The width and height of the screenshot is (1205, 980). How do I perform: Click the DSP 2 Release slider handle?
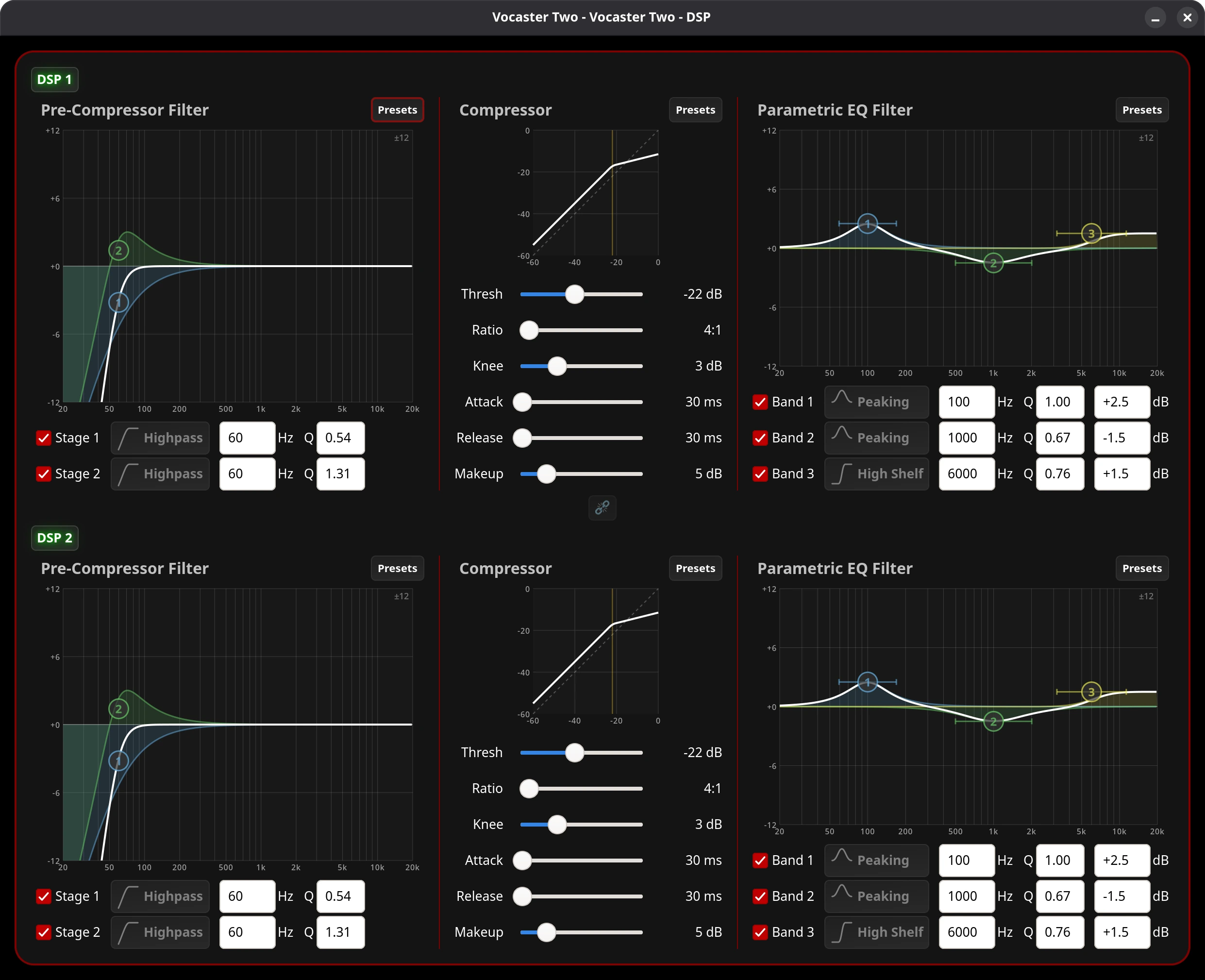[x=522, y=896]
